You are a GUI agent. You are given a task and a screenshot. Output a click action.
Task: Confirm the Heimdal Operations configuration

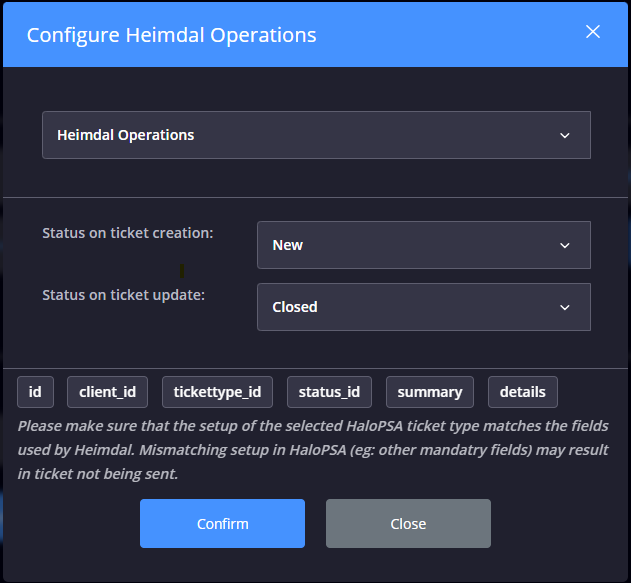[x=223, y=523]
